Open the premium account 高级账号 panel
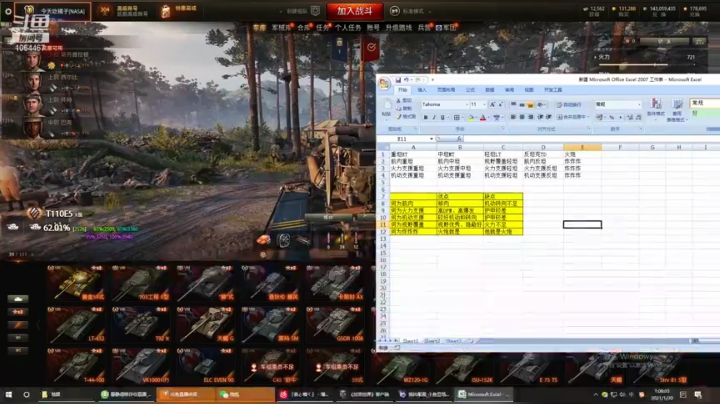 pos(123,11)
